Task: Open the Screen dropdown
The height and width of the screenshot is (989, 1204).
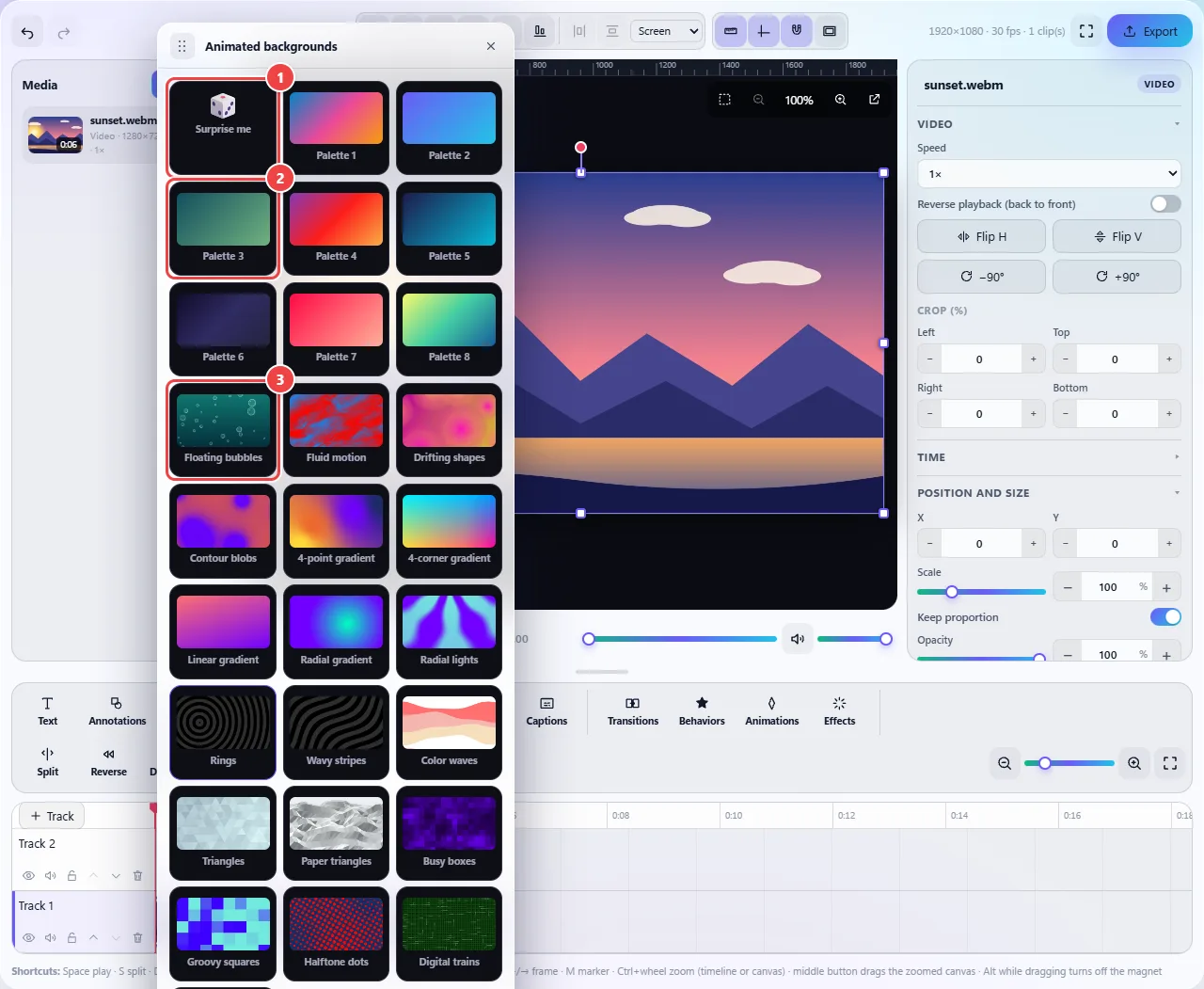Action: tap(667, 31)
